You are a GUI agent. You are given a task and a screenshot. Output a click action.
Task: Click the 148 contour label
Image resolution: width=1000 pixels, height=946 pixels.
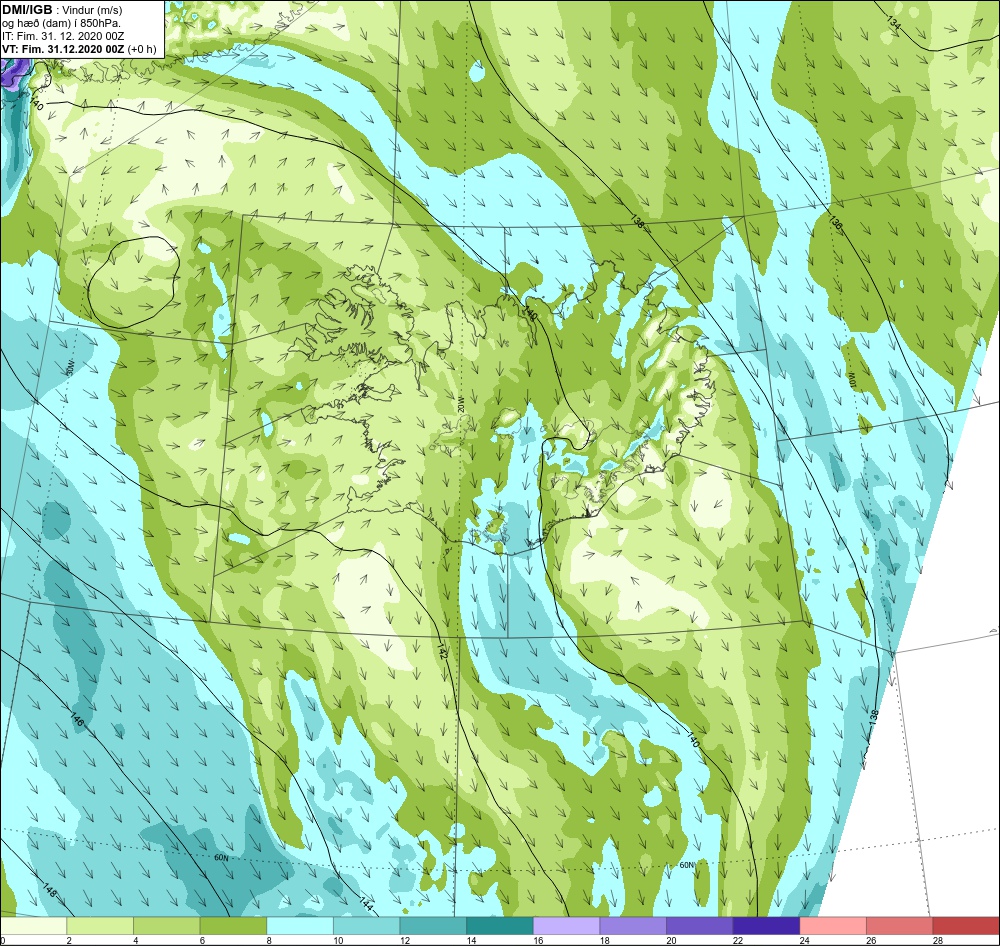click(x=50, y=889)
